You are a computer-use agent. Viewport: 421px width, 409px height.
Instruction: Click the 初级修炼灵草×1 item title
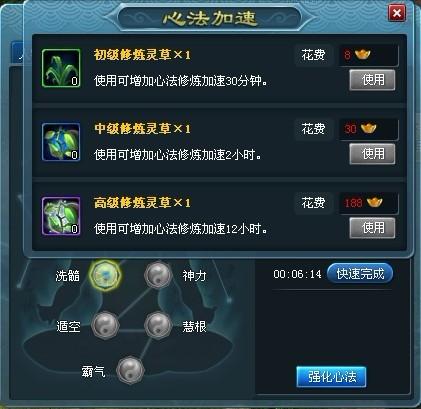tap(142, 55)
